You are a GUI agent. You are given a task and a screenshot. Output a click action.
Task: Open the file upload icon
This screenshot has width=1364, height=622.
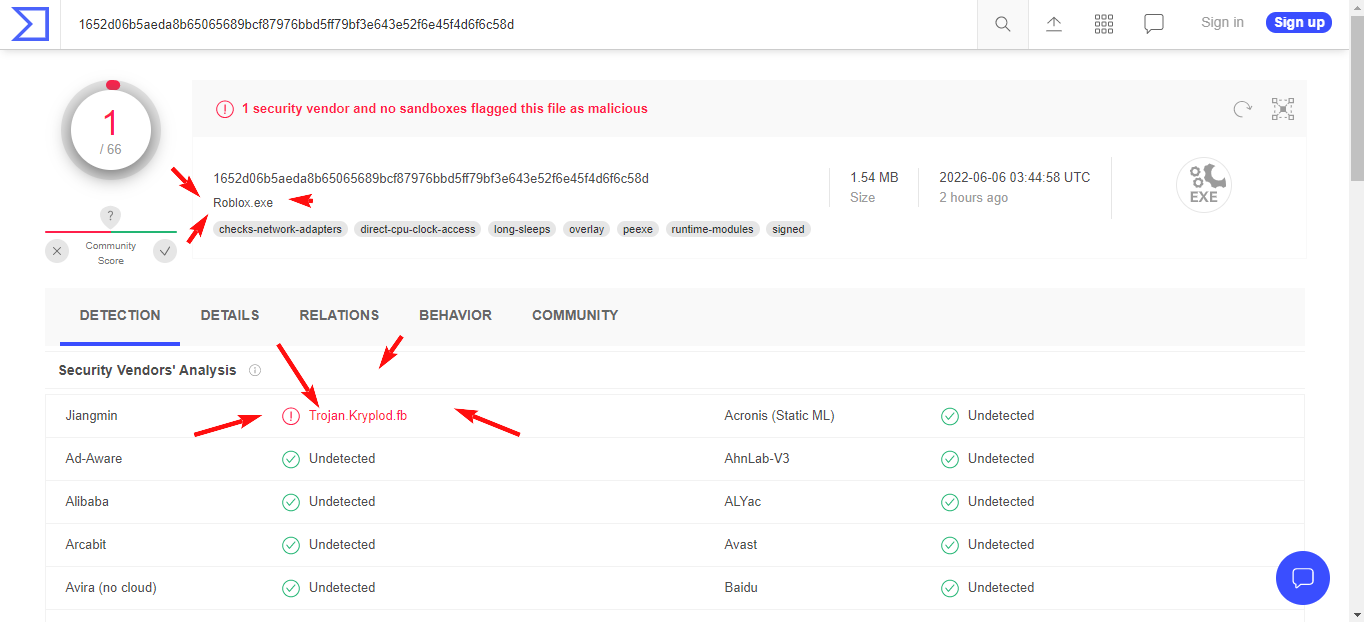[x=1053, y=22]
